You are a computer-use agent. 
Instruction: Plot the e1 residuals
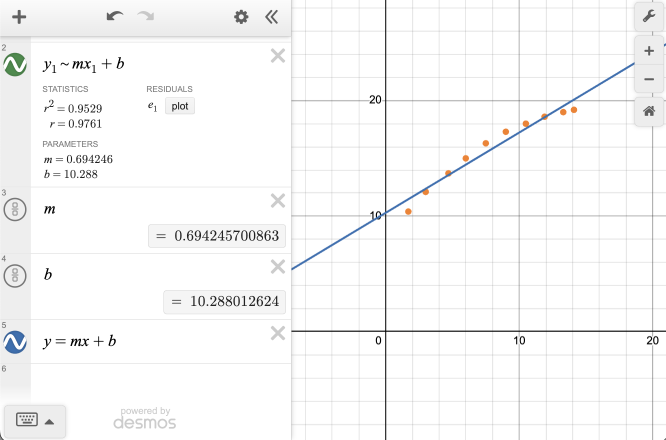[x=180, y=106]
